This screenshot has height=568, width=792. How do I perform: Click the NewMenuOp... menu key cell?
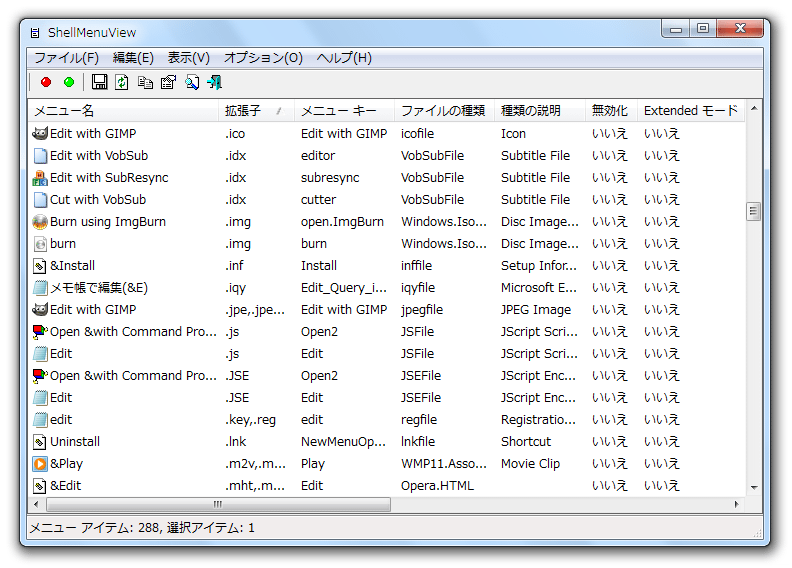tap(343, 442)
